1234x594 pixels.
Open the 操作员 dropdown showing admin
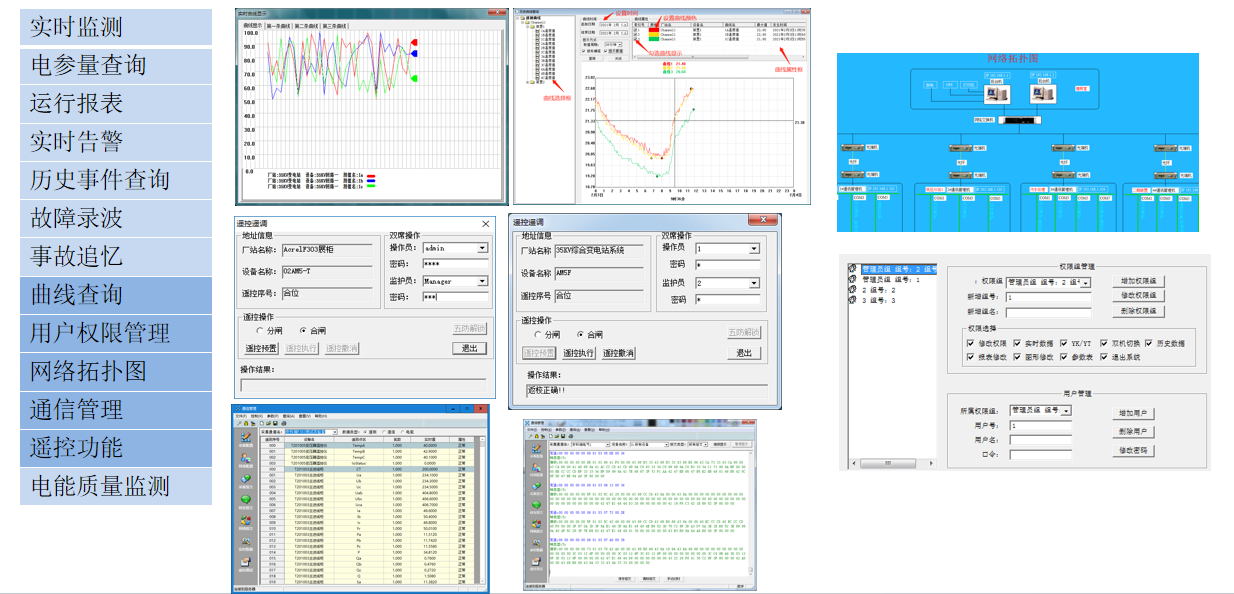coord(482,248)
